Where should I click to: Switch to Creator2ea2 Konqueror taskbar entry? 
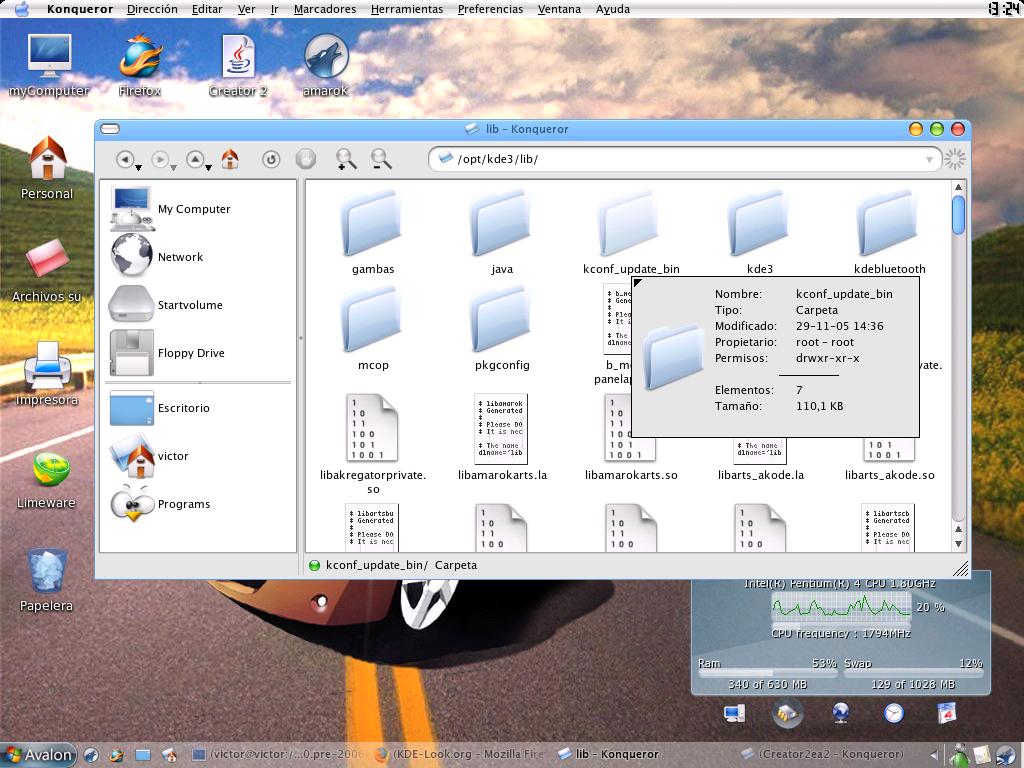tap(822, 754)
